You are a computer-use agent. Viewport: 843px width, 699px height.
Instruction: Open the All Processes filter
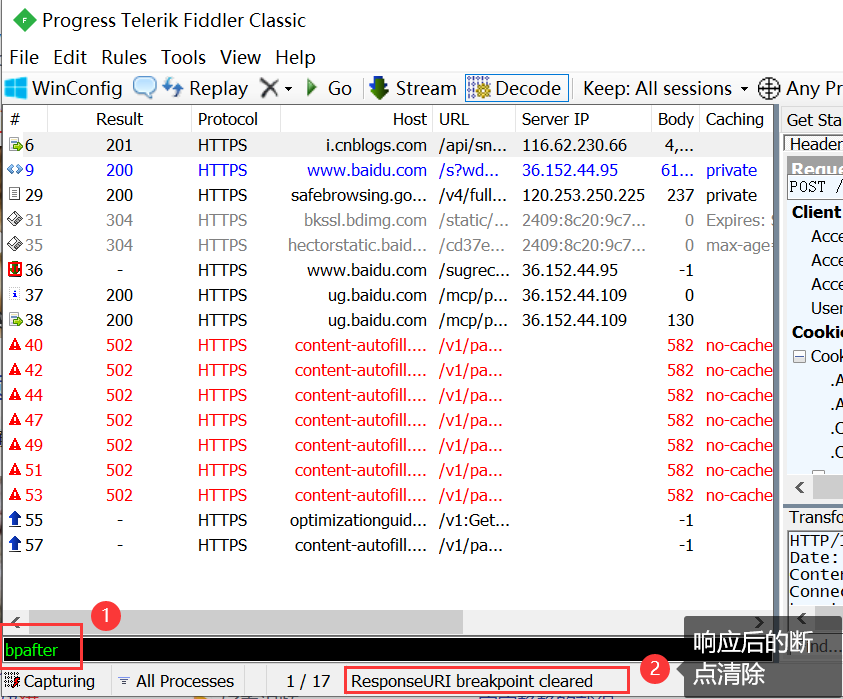(x=177, y=681)
